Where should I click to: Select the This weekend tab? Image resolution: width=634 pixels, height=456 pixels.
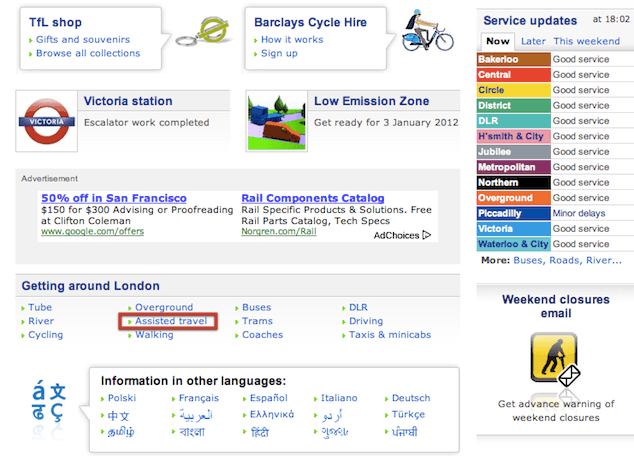(586, 41)
